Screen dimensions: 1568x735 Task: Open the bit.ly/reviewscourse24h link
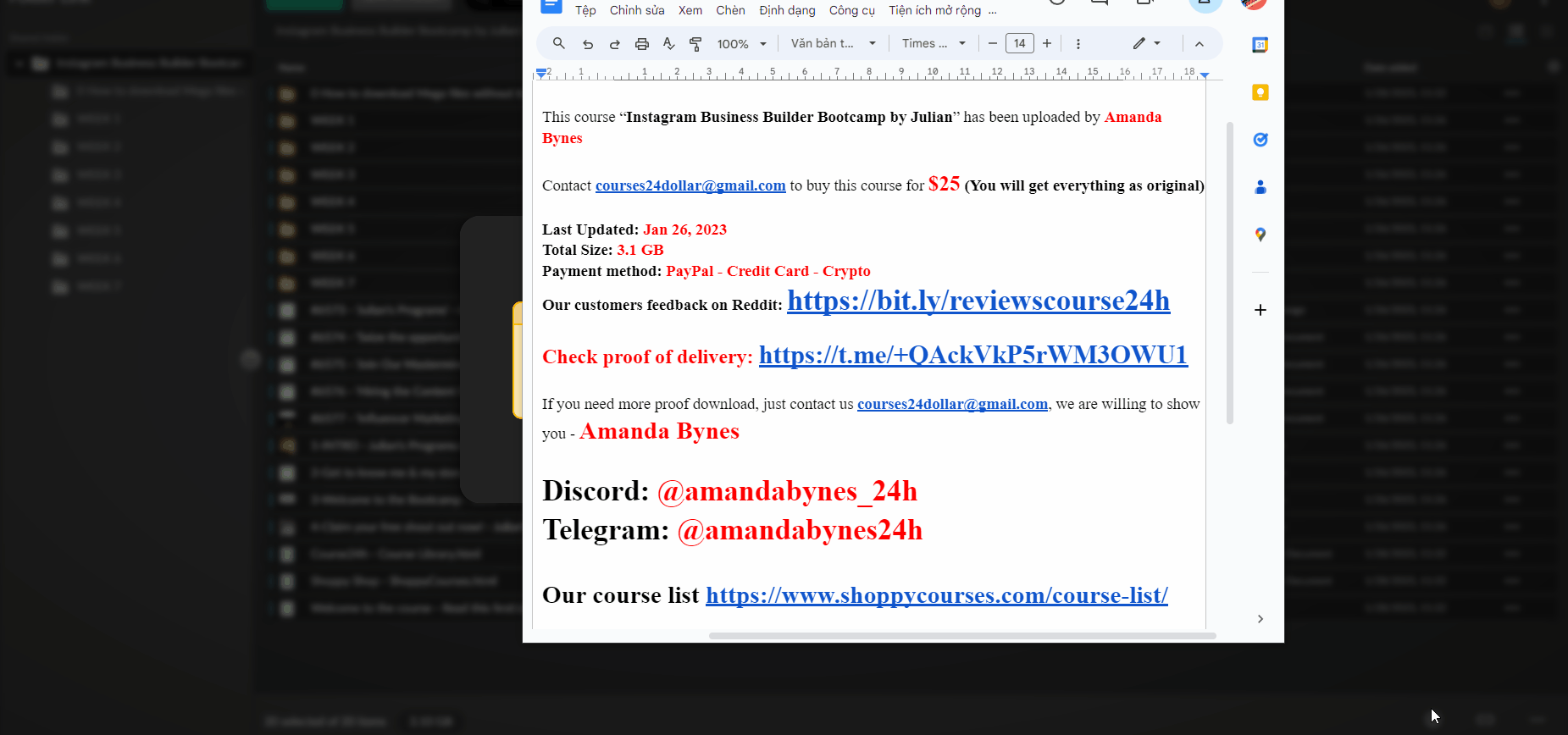coord(978,301)
